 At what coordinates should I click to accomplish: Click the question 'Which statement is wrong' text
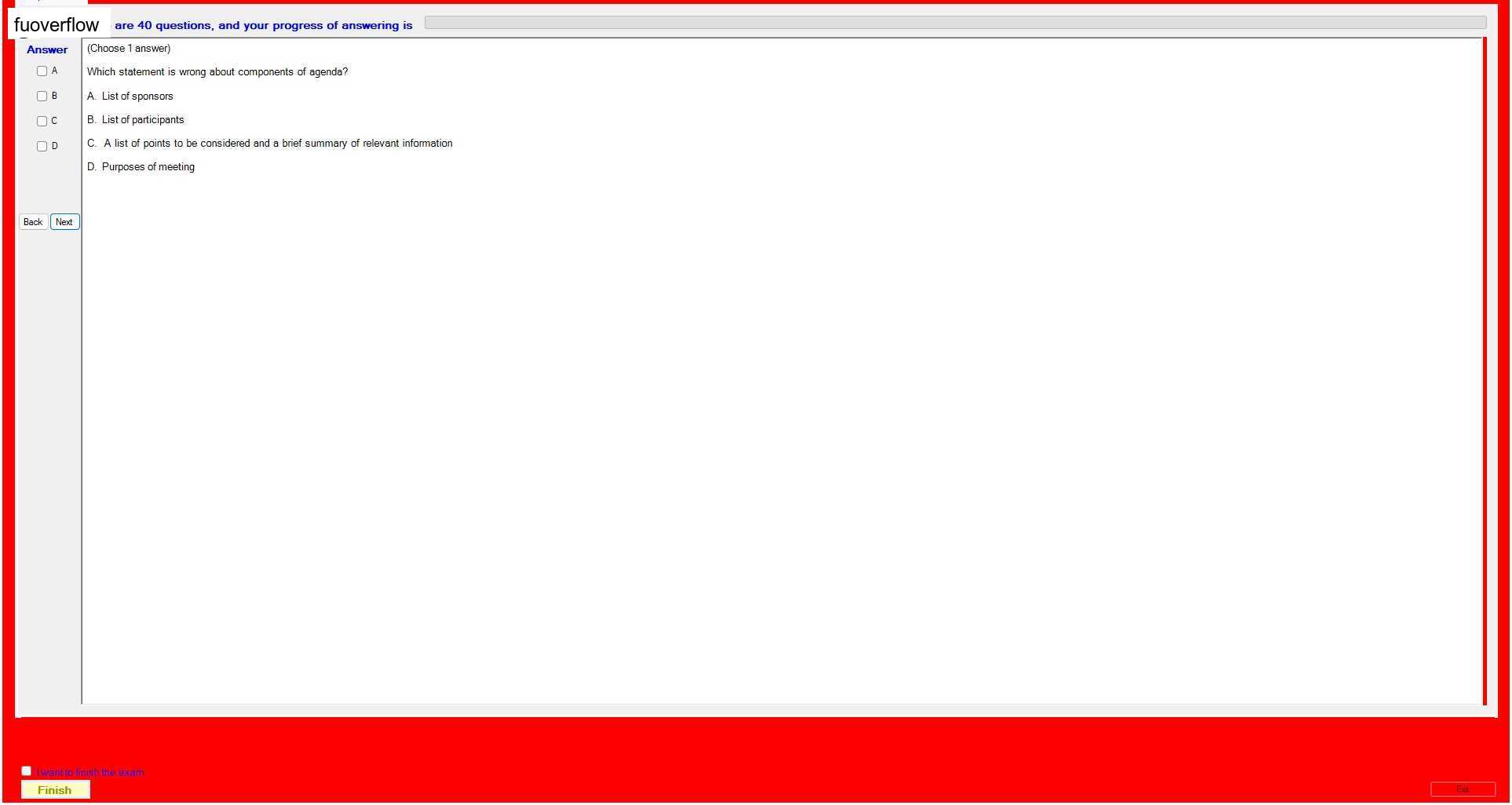[x=217, y=72]
